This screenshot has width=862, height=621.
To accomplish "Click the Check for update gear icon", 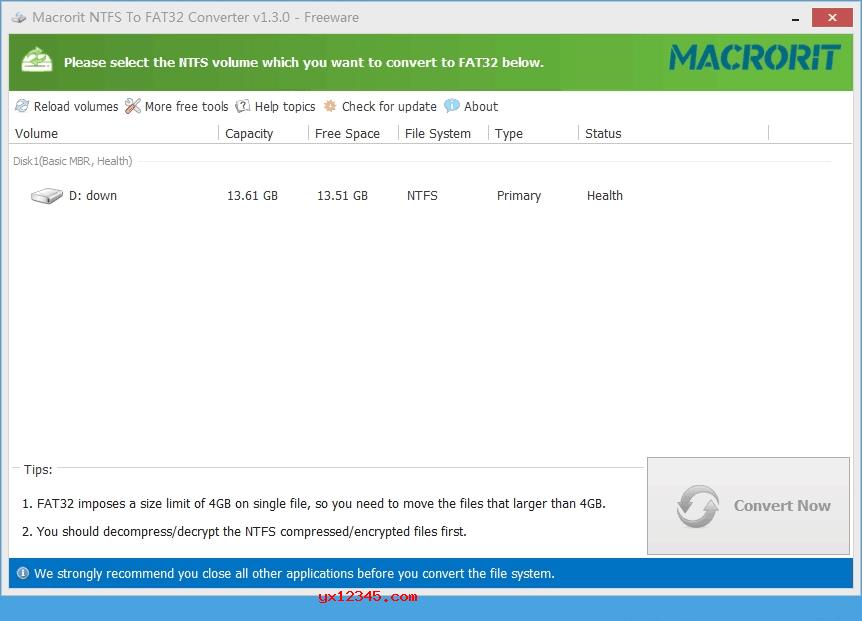I will [x=330, y=106].
